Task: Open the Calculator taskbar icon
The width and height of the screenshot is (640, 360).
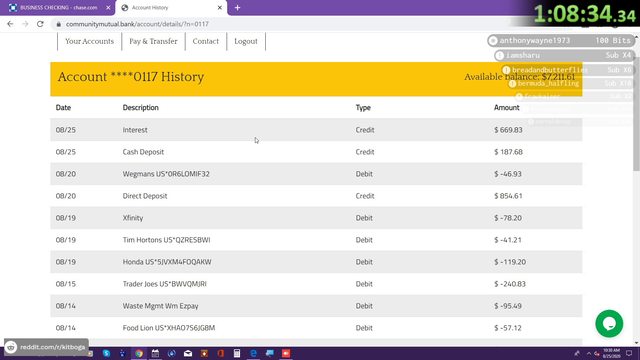Action: pyautogui.click(x=237, y=353)
